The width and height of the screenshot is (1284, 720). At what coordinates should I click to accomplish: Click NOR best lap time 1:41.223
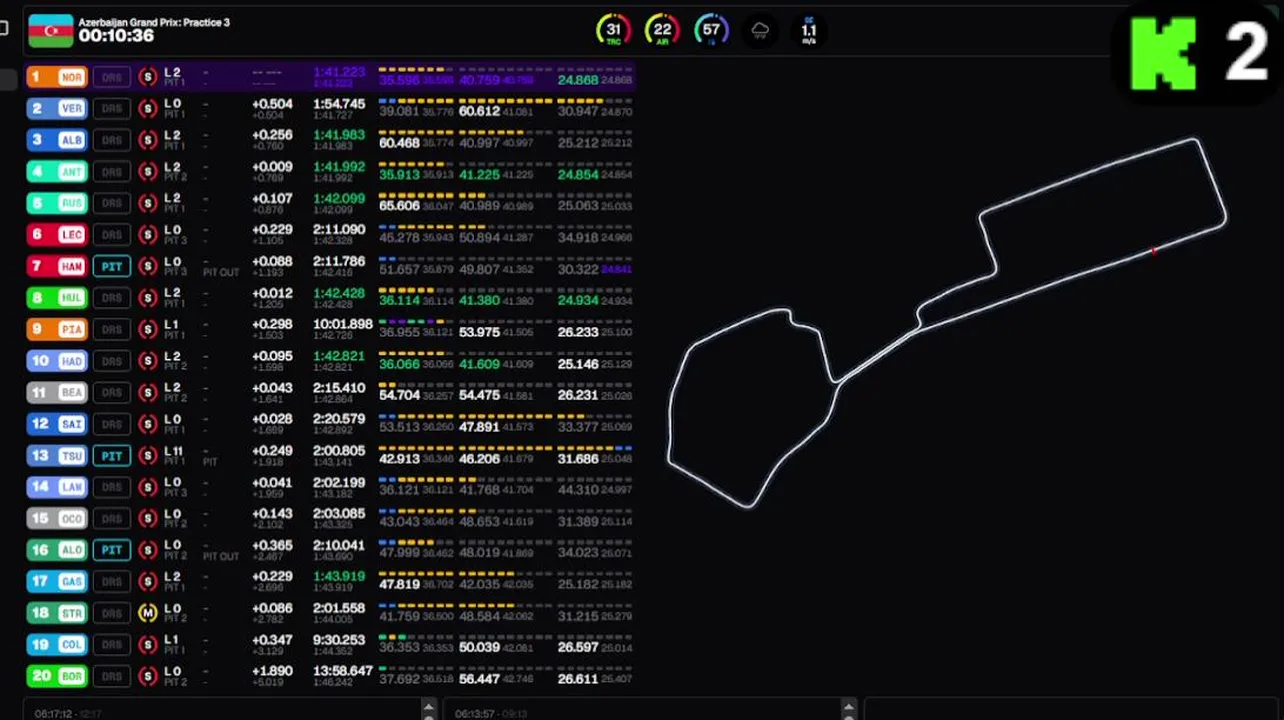(x=339, y=72)
